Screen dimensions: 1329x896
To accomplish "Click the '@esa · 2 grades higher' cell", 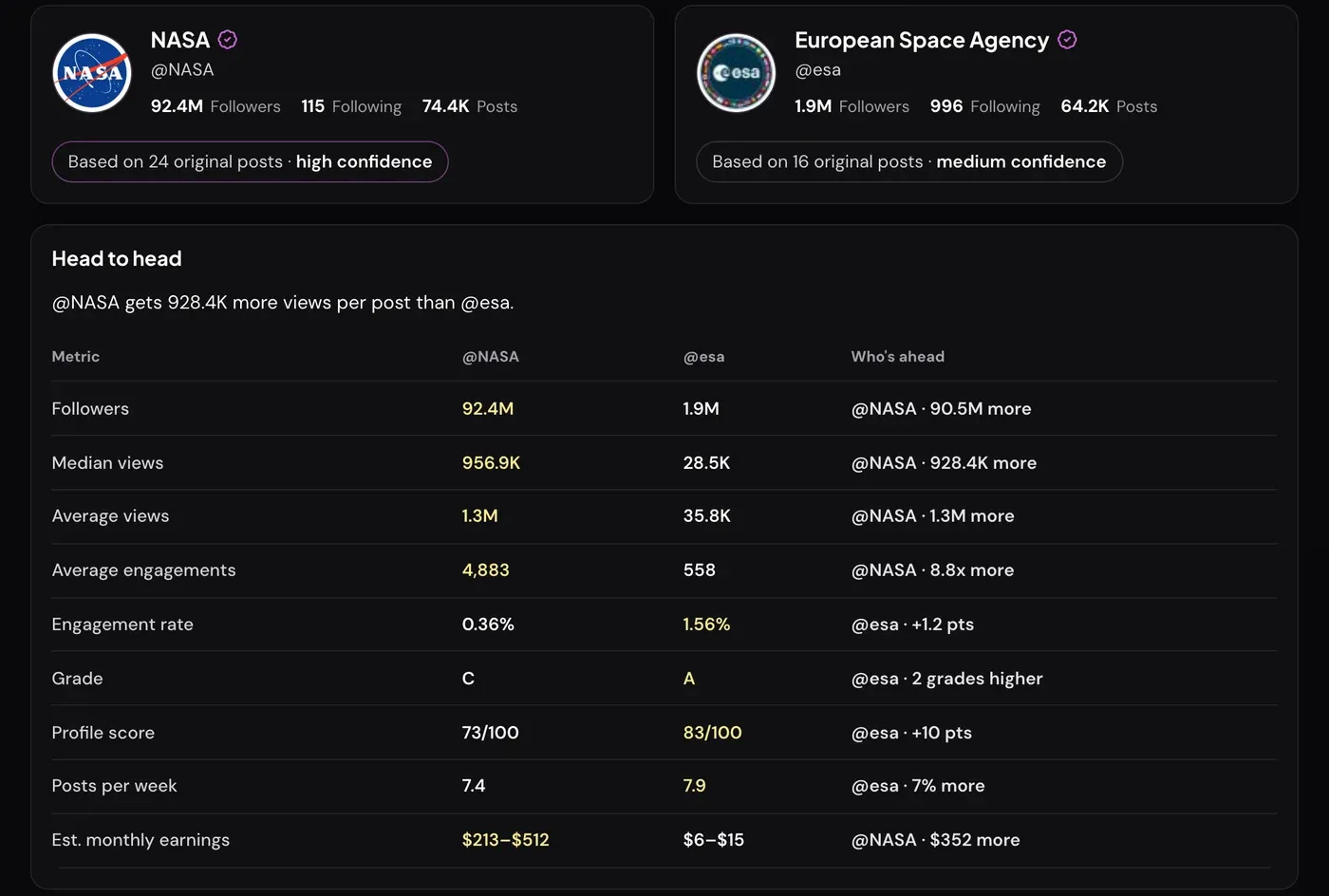I will pyautogui.click(x=946, y=679).
